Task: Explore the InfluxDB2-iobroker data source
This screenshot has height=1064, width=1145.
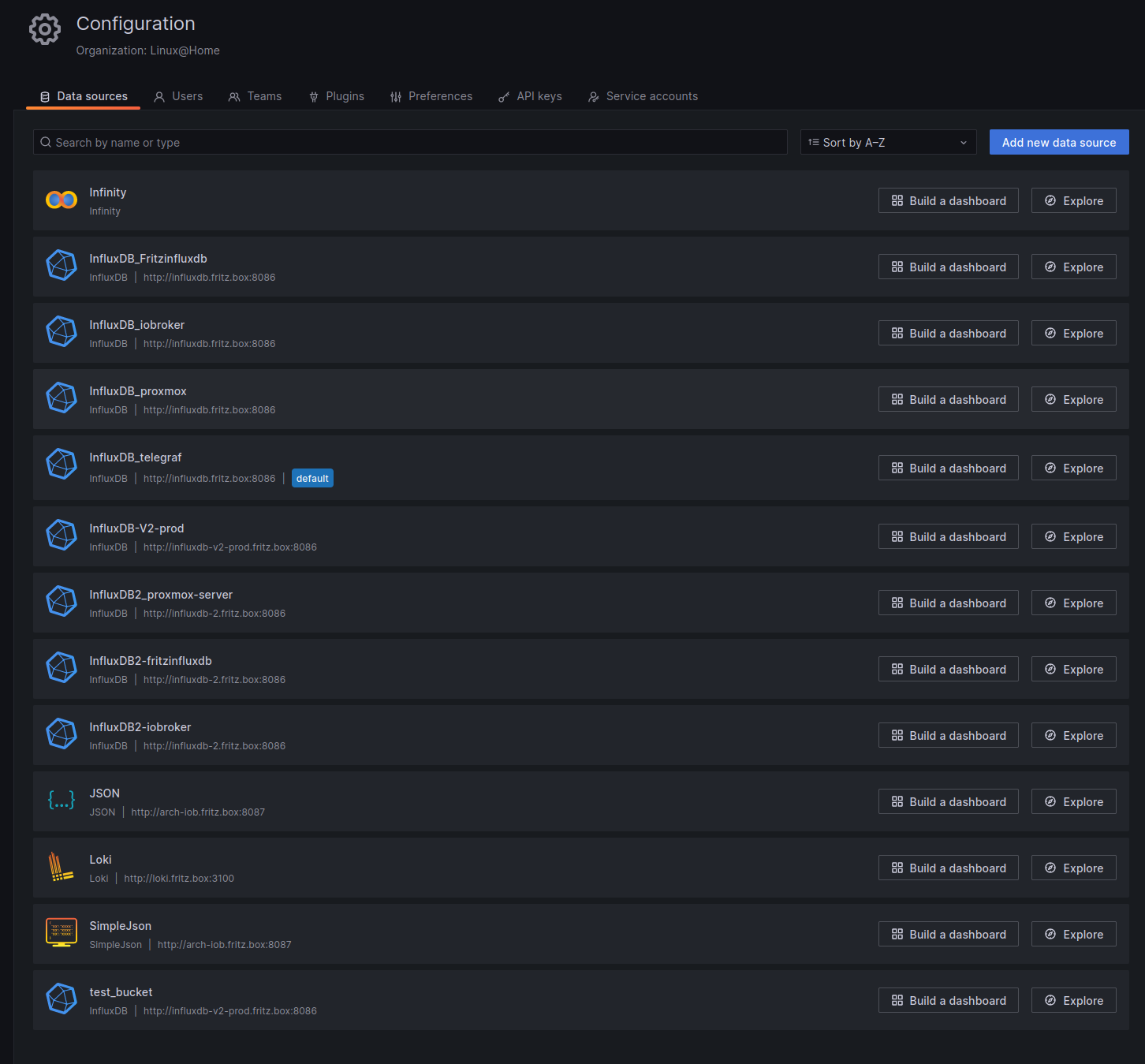Action: click(1074, 735)
